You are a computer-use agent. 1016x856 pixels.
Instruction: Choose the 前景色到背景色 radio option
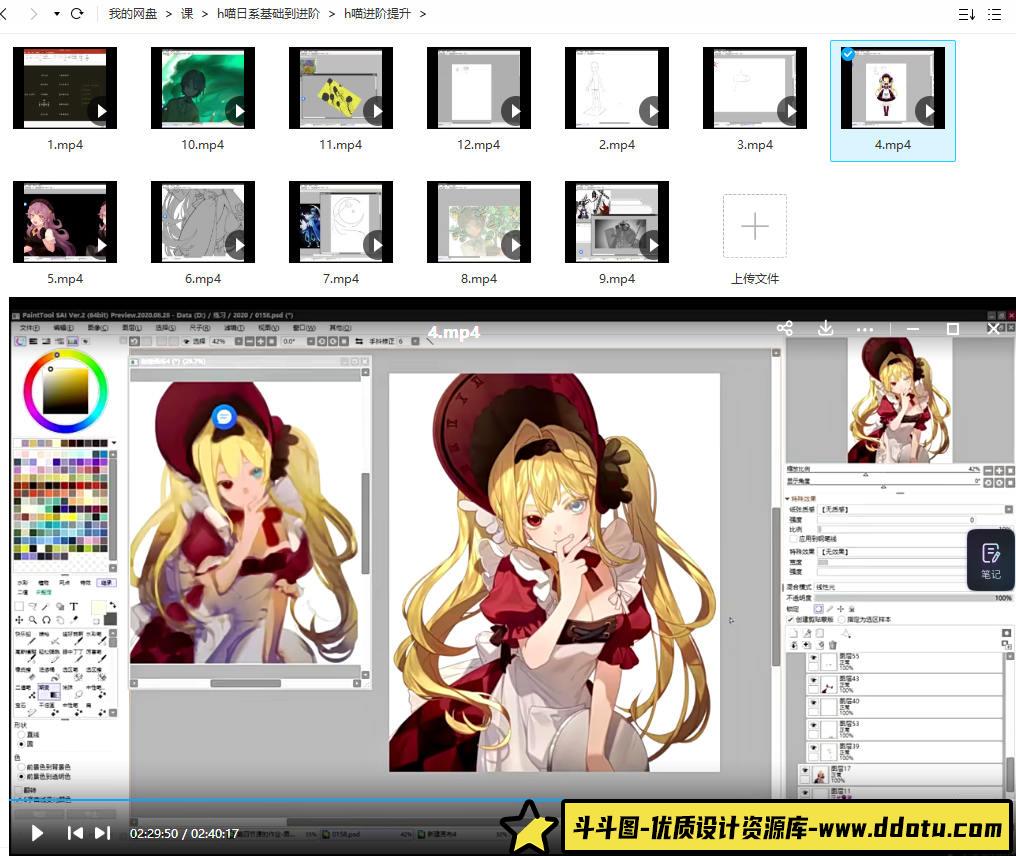(x=21, y=767)
